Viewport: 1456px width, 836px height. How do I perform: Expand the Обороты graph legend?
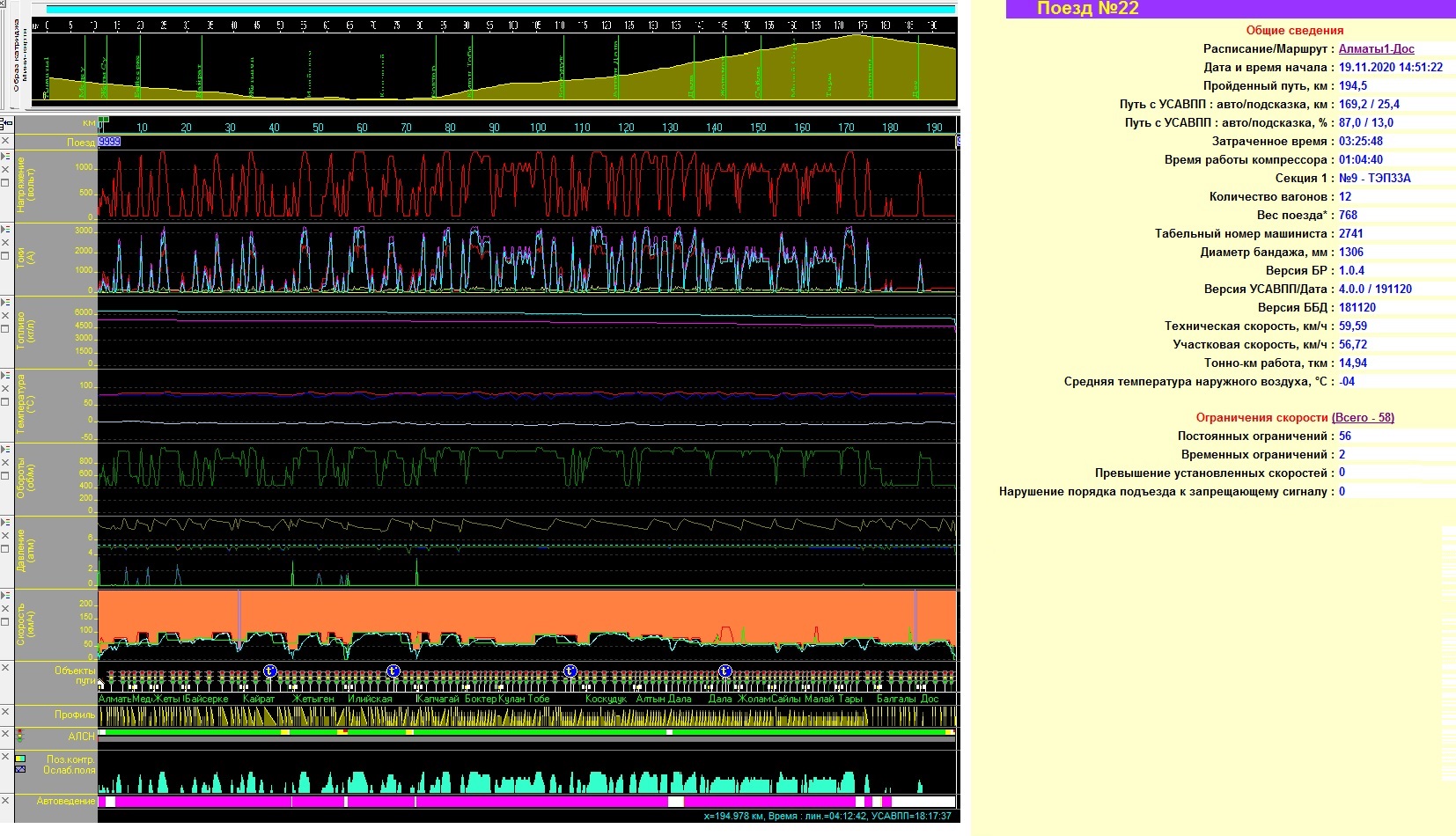5,449
